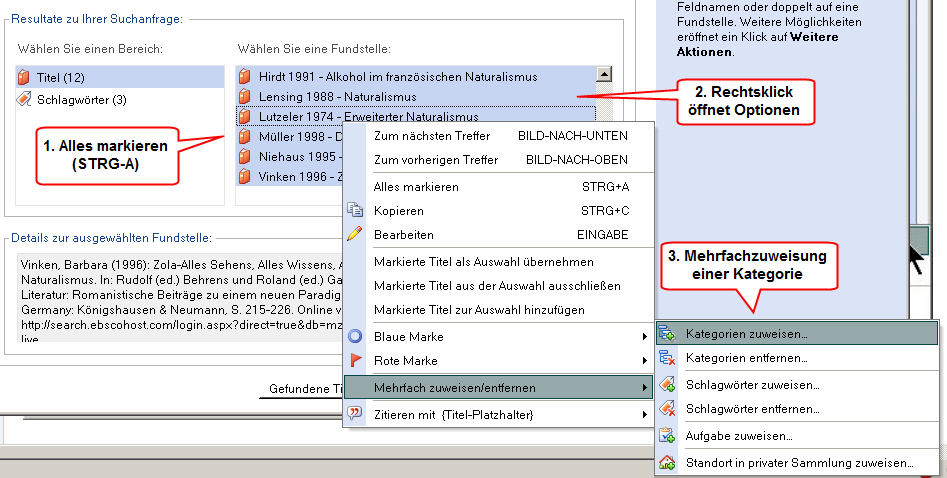947x478 pixels.
Task: Choose Kategorien zuweisen… in submenu
Action: (x=797, y=334)
